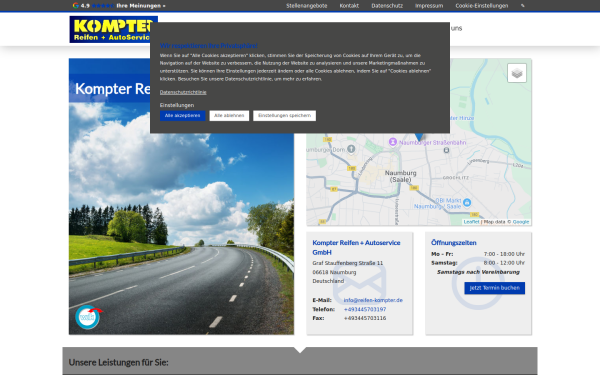The width and height of the screenshot is (600, 375).
Task: Click the OBI Markt Naumburg marker
Action: (467, 202)
